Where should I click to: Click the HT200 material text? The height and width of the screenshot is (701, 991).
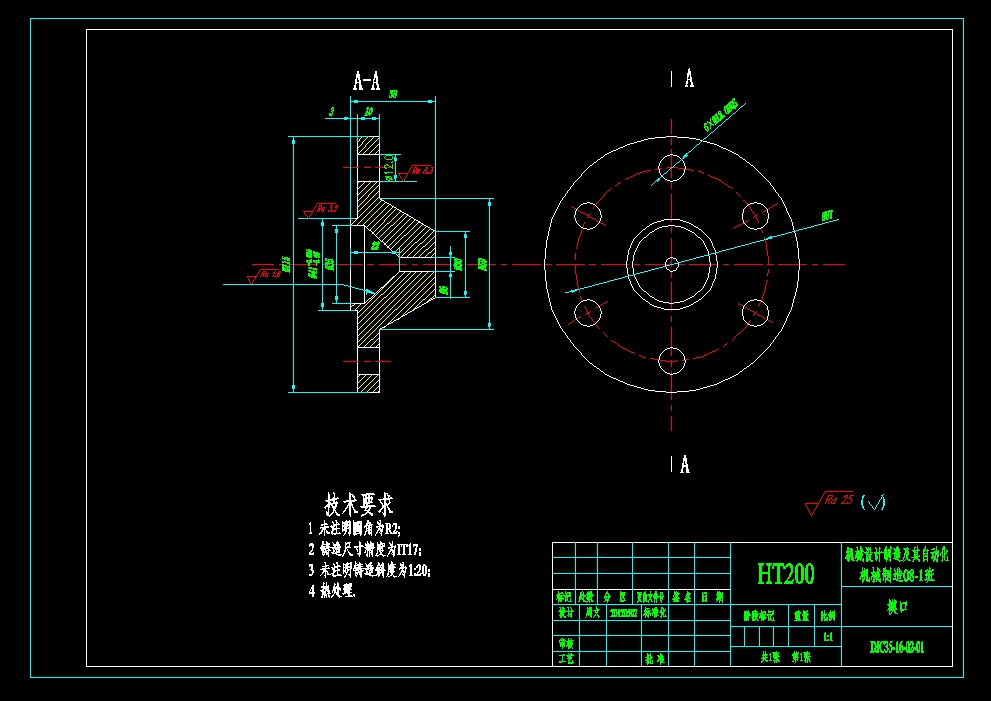tap(786, 573)
